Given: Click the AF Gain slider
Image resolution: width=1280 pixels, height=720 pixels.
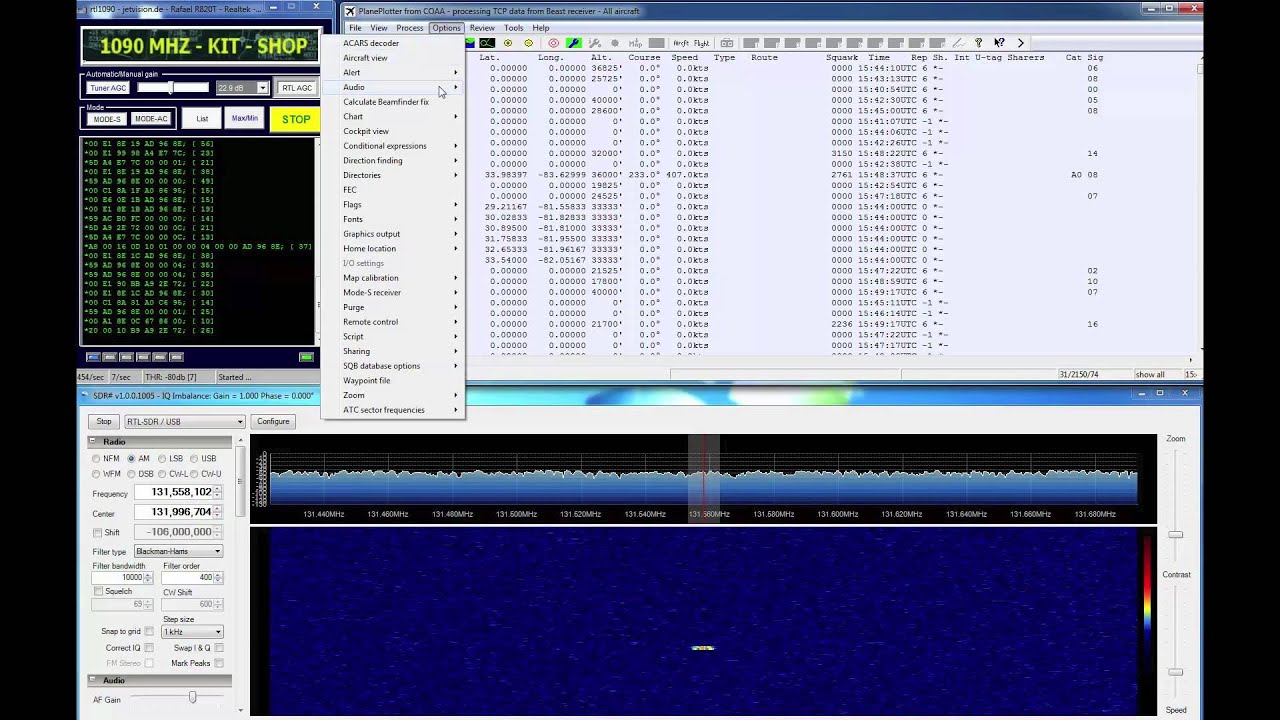Looking at the screenshot, I should [192, 698].
